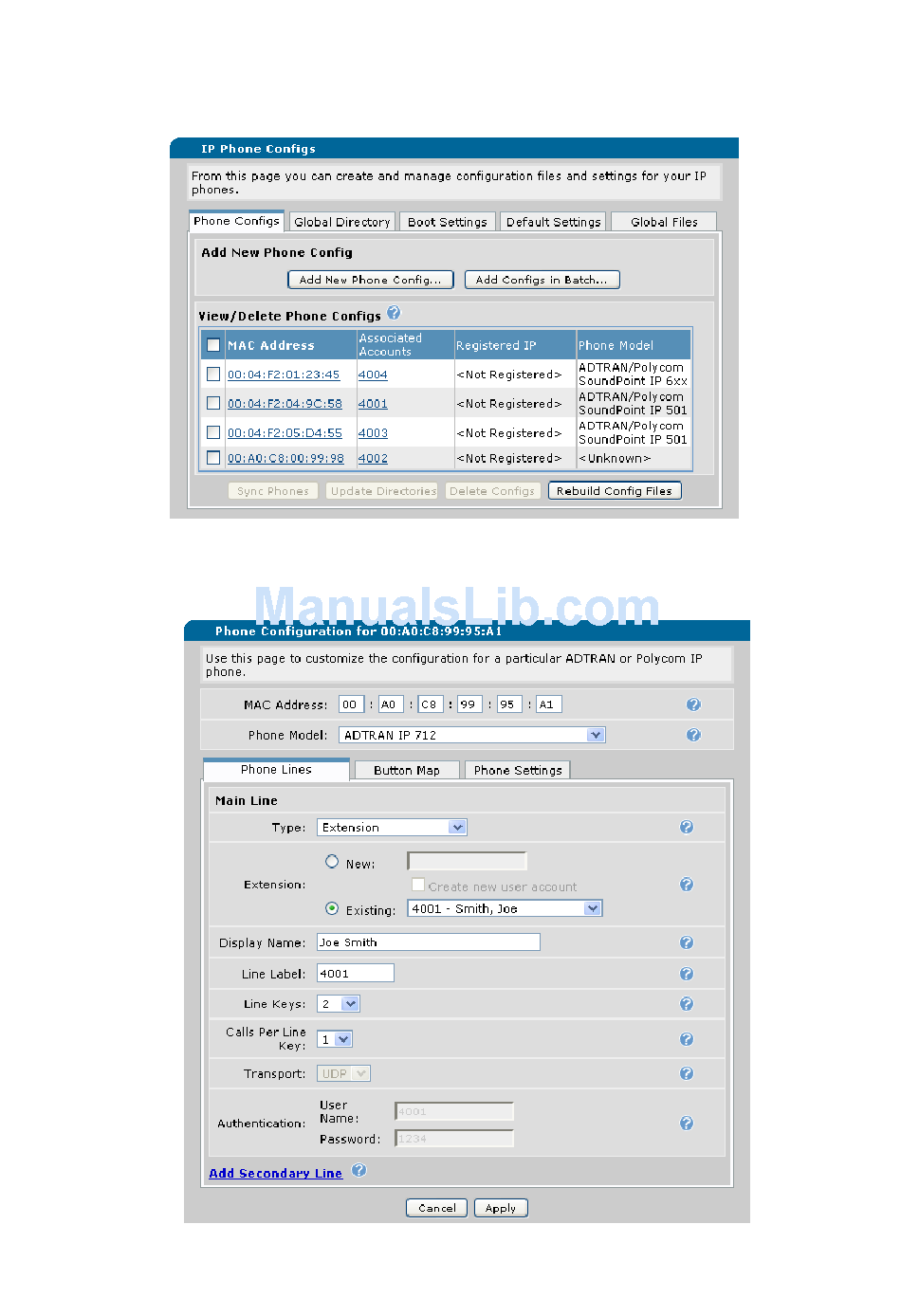
Task: Click Add Configs in Batch button
Action: pos(542,280)
